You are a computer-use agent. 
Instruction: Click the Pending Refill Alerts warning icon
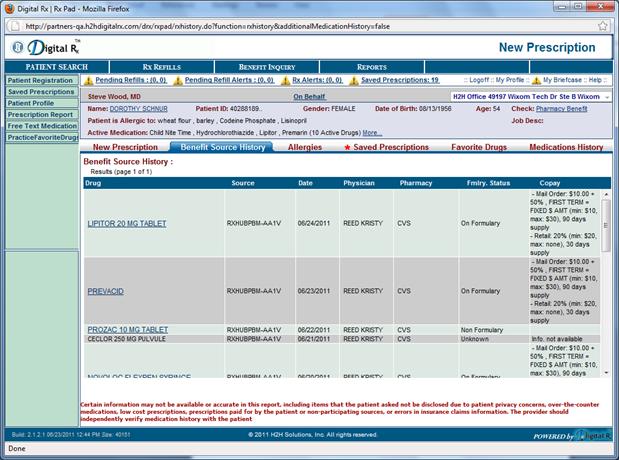pyautogui.click(x=177, y=80)
